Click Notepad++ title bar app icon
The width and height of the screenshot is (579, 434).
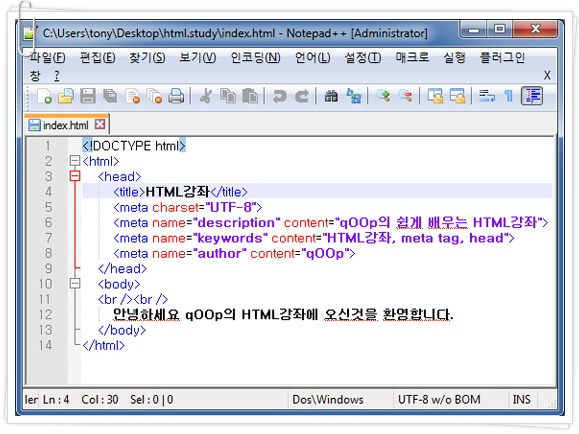point(29,33)
